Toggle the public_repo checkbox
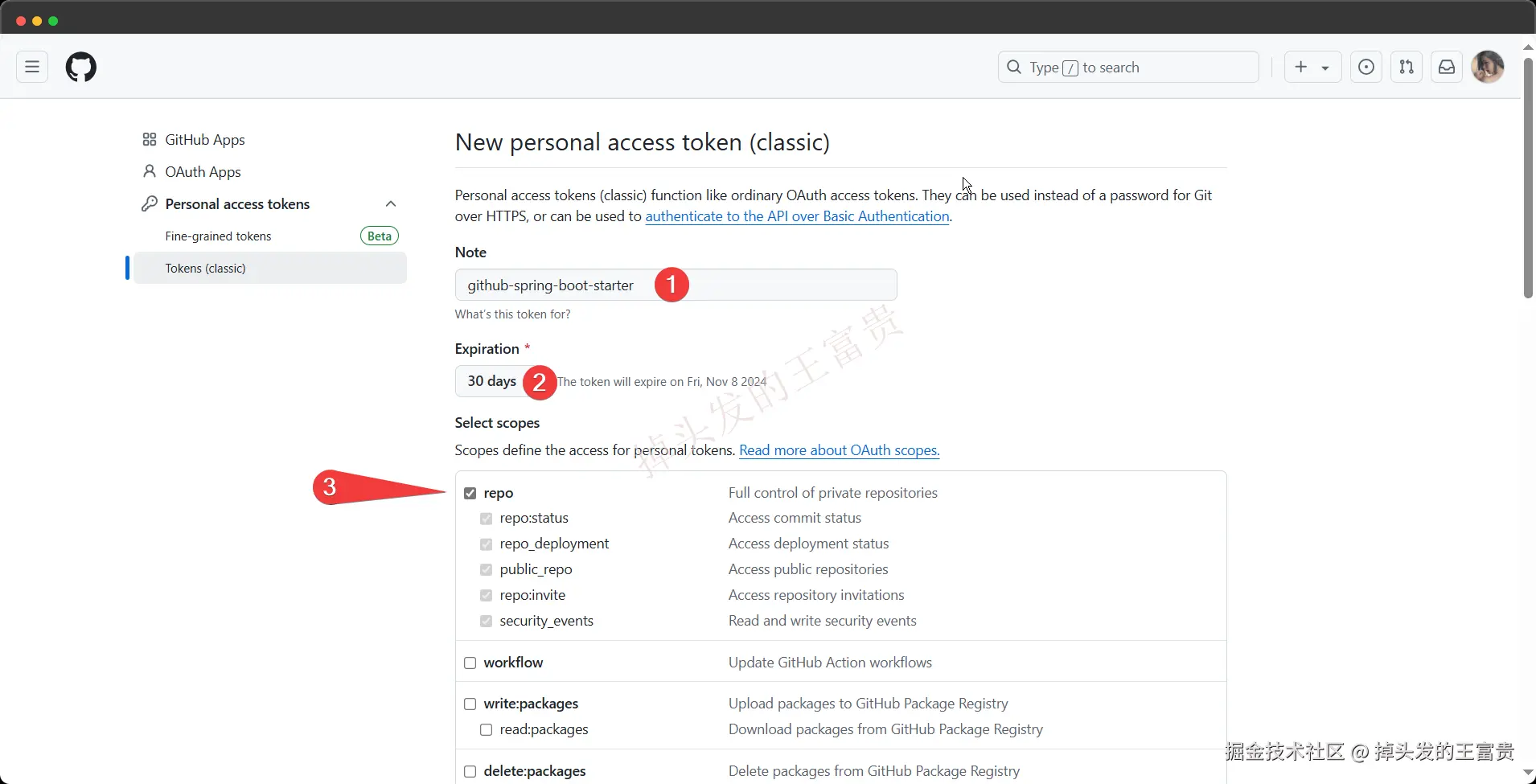The height and width of the screenshot is (784, 1536). [487, 570]
